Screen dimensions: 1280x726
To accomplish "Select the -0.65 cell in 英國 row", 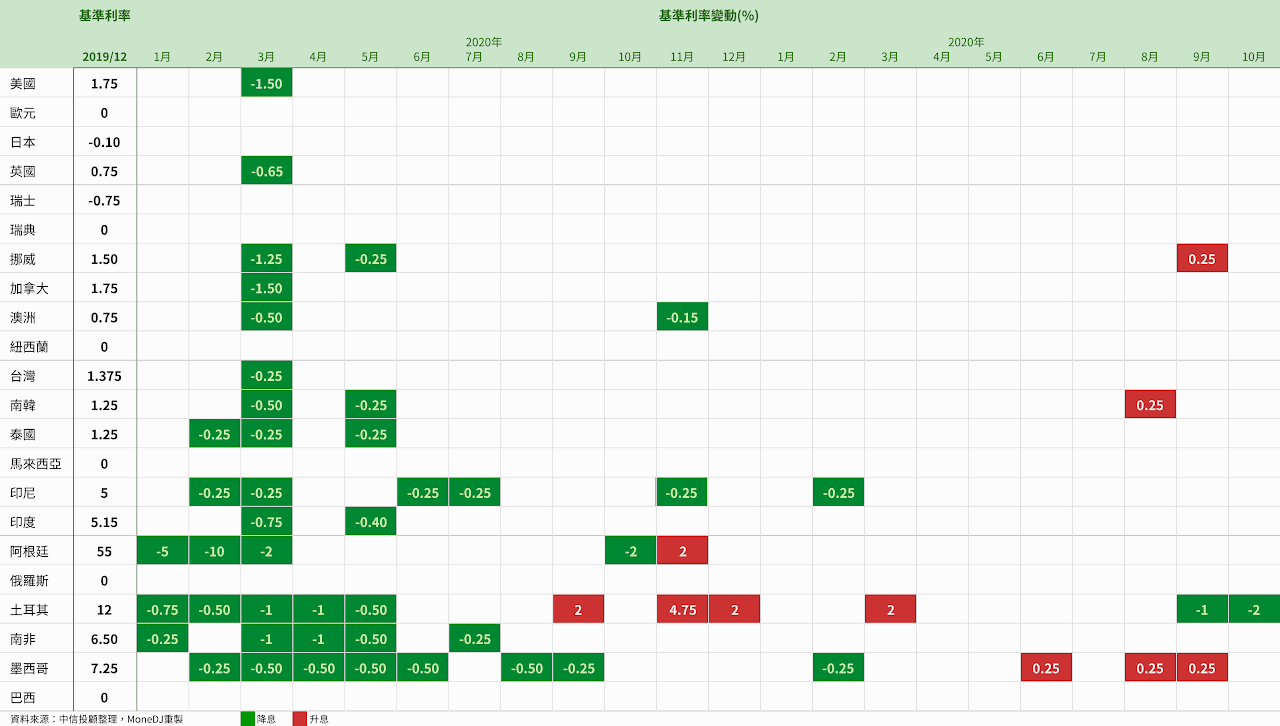I will tap(266, 171).
